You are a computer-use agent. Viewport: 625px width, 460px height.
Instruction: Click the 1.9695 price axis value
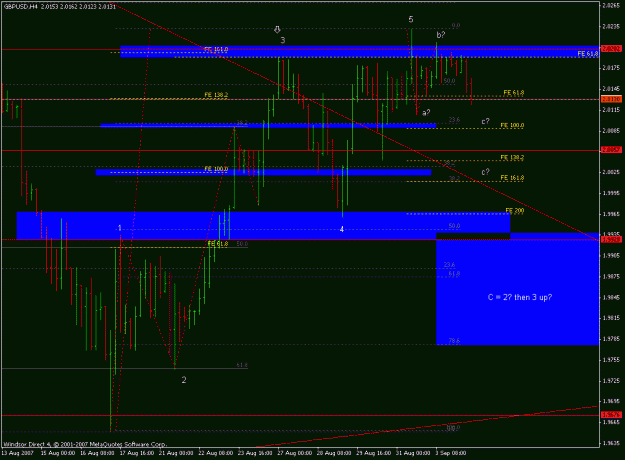coord(611,401)
